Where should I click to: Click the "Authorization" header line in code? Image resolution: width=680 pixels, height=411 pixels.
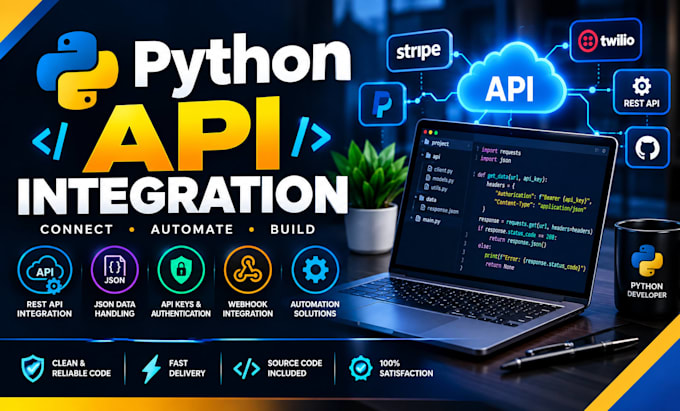tap(543, 197)
